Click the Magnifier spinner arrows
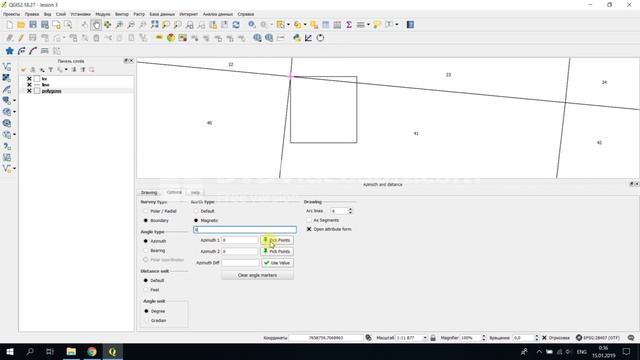Image resolution: width=640 pixels, height=360 pixels. pyautogui.click(x=484, y=338)
